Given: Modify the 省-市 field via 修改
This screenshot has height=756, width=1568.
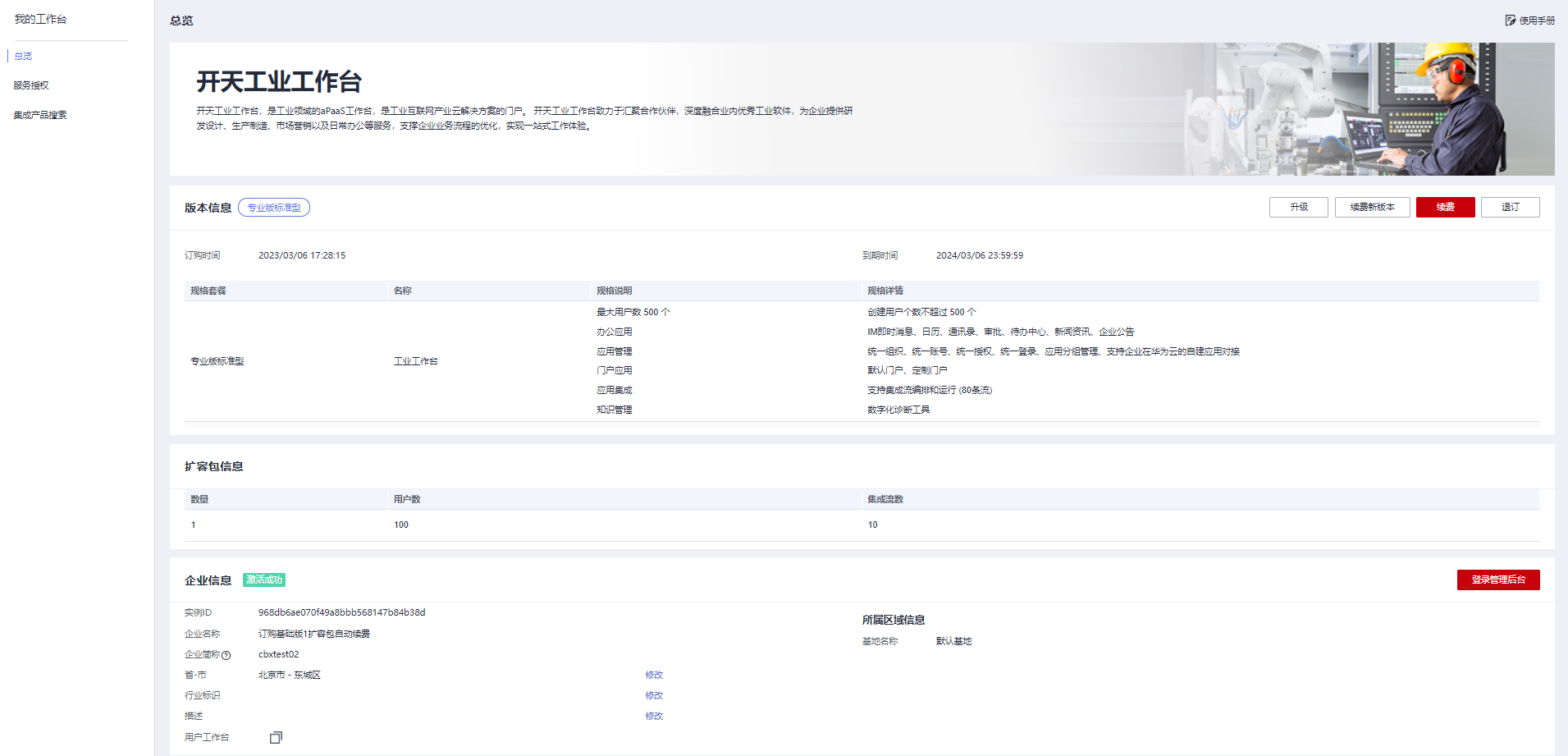Looking at the screenshot, I should coord(654,675).
